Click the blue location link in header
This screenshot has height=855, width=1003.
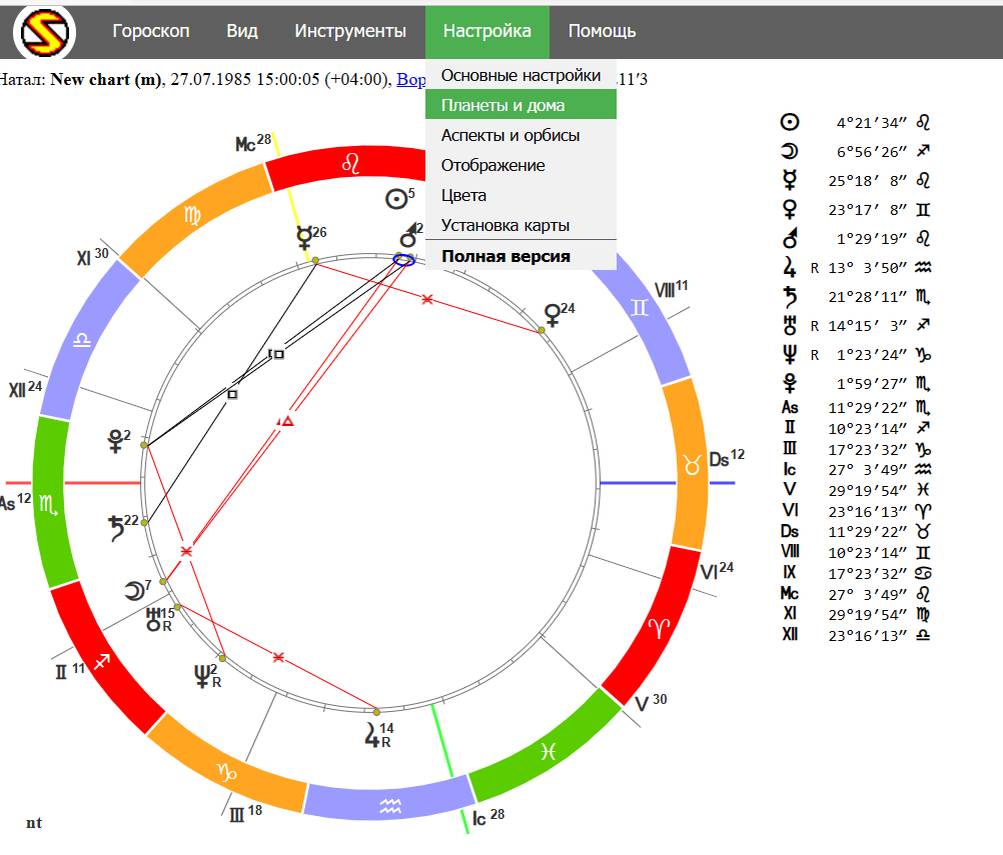tap(411, 78)
